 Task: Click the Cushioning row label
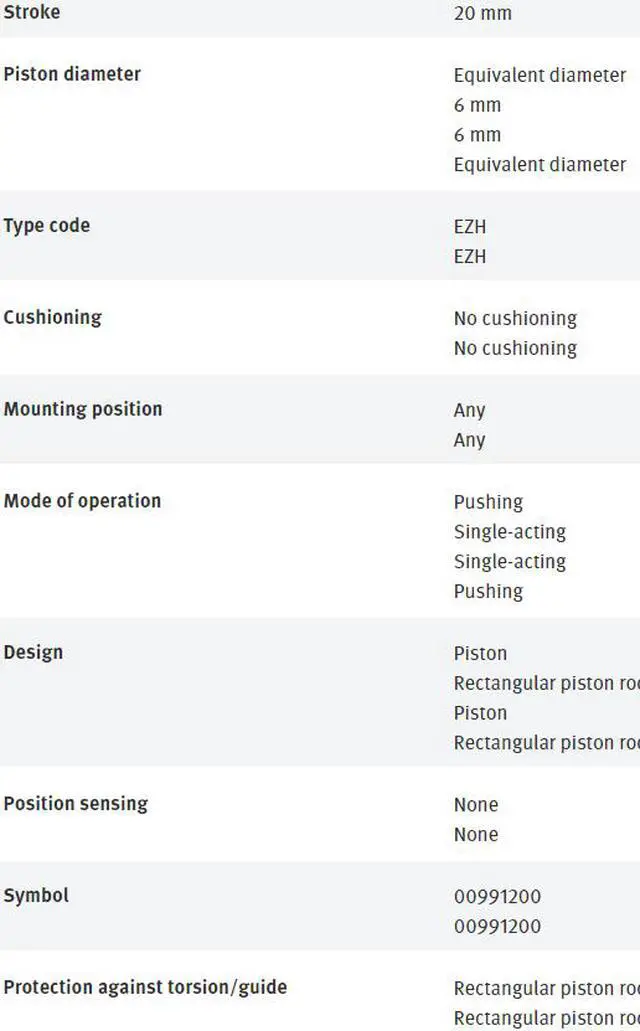pos(53,318)
